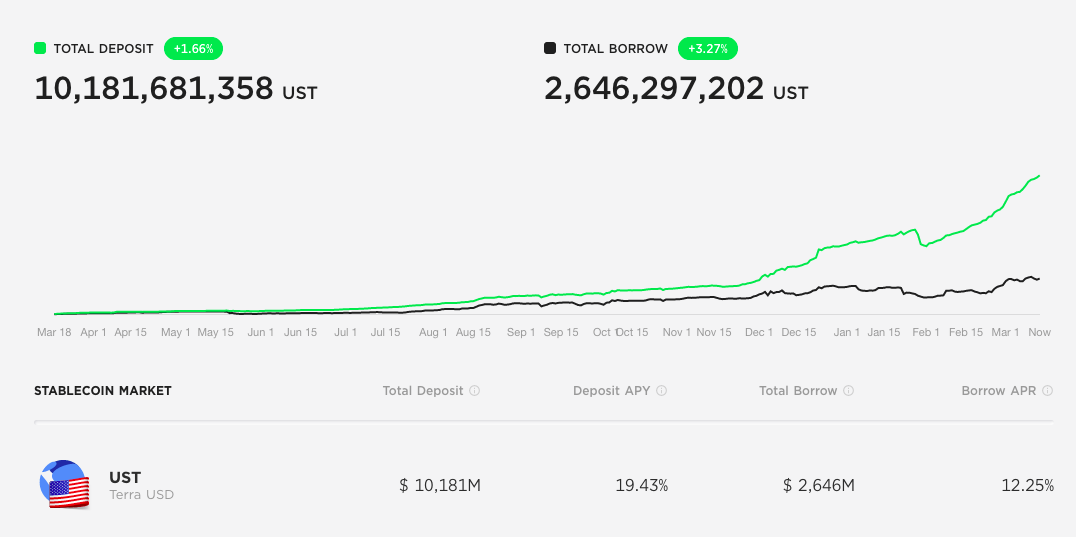1076x537 pixels.
Task: Click the $ 2,646M borrow value
Action: tap(818, 486)
